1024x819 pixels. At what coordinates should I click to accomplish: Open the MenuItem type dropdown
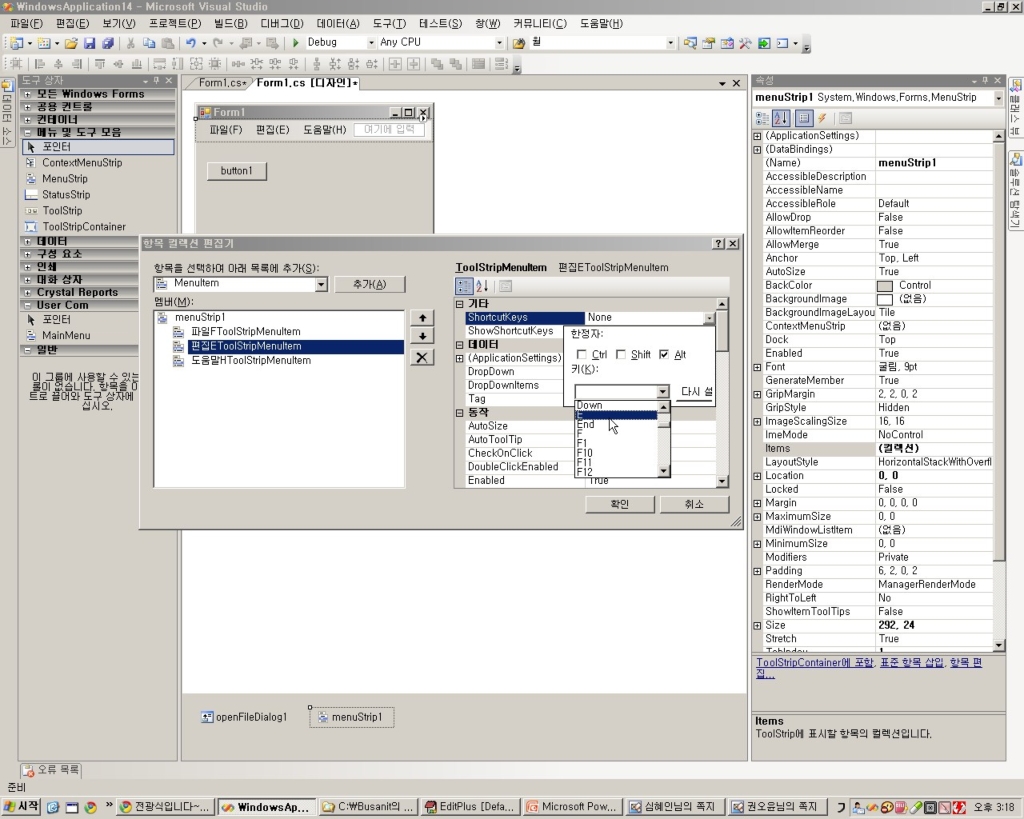point(321,284)
